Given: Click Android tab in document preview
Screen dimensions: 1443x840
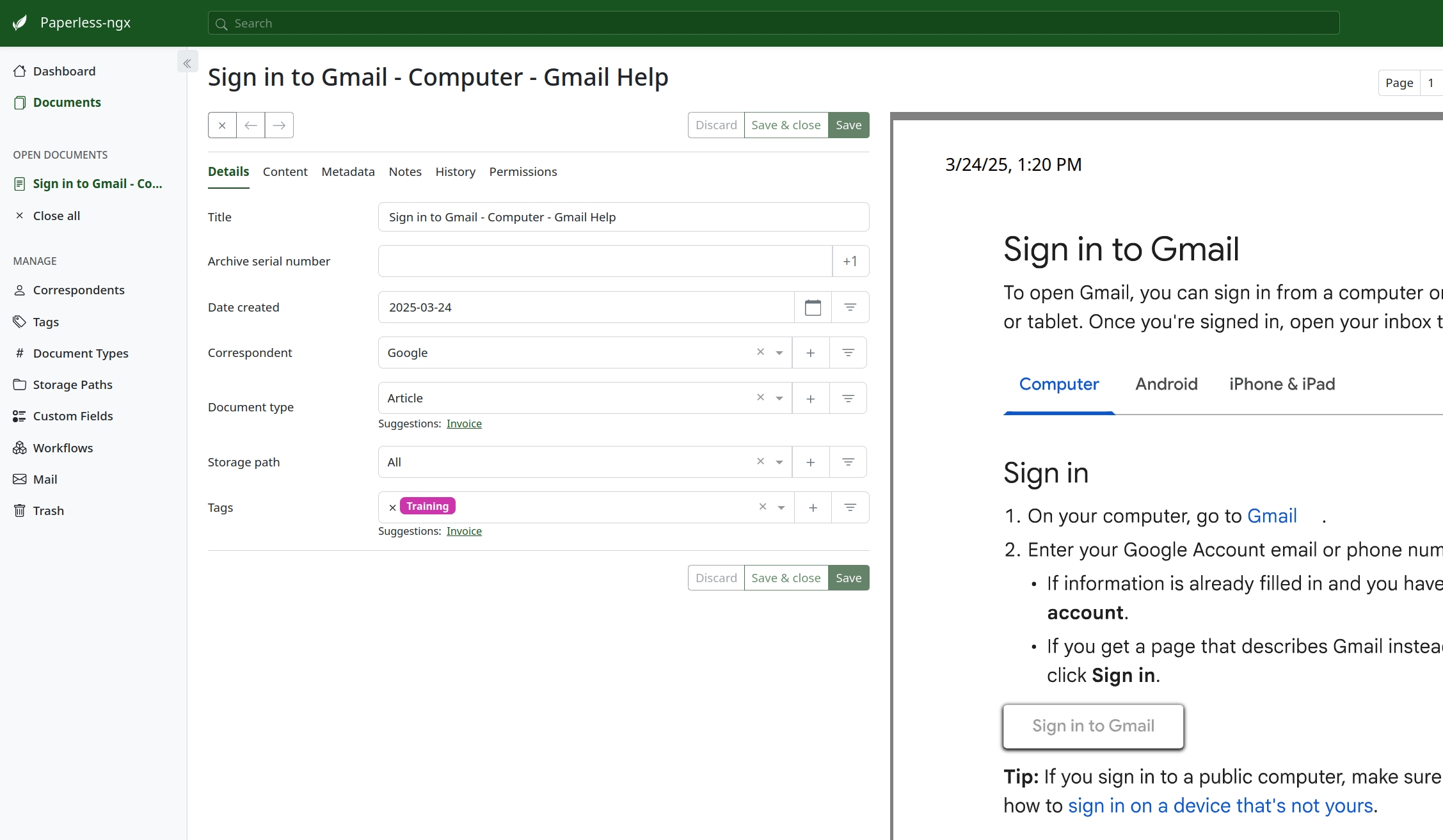Looking at the screenshot, I should pos(1167,384).
